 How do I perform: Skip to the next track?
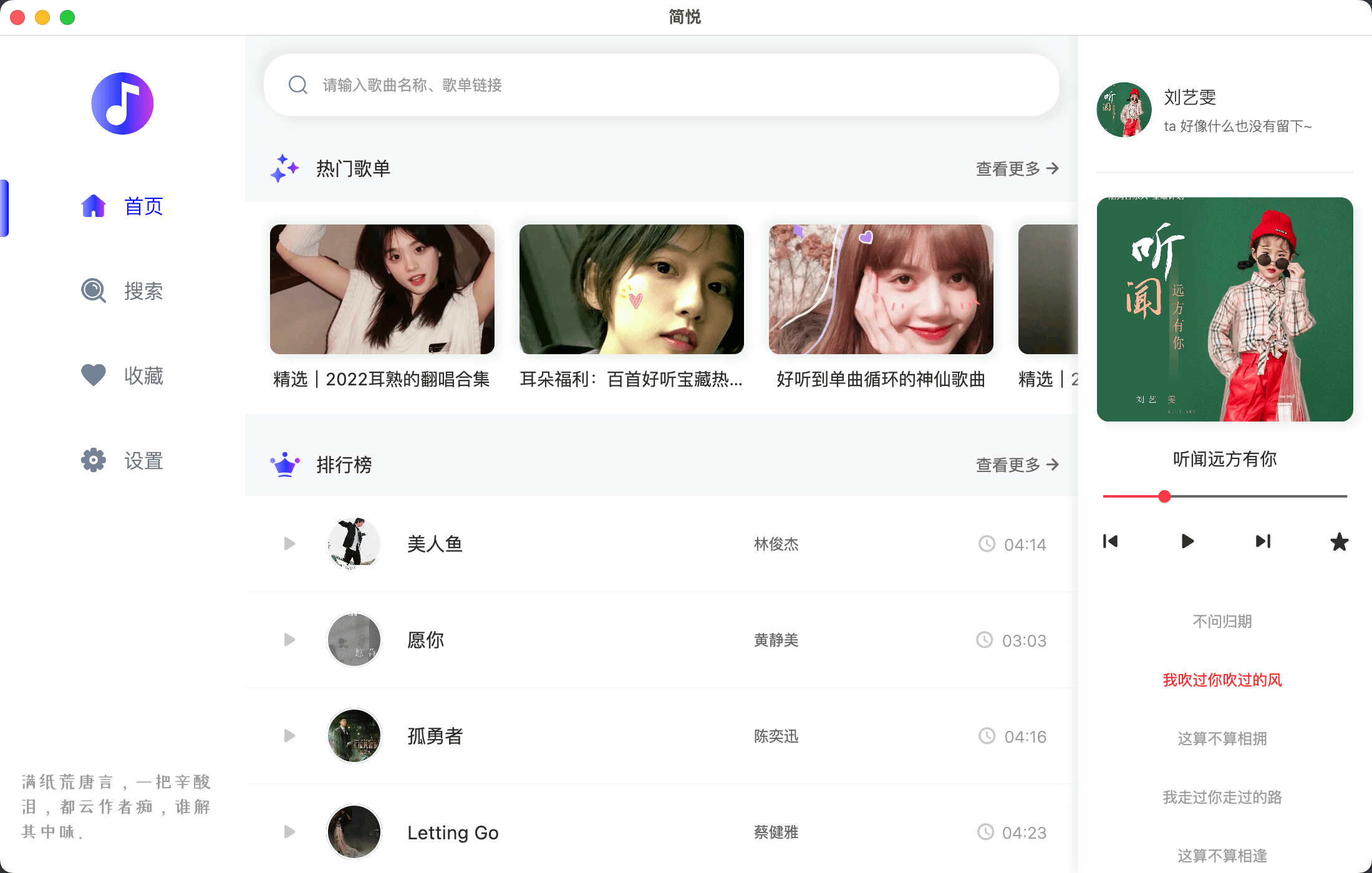pos(1263,541)
